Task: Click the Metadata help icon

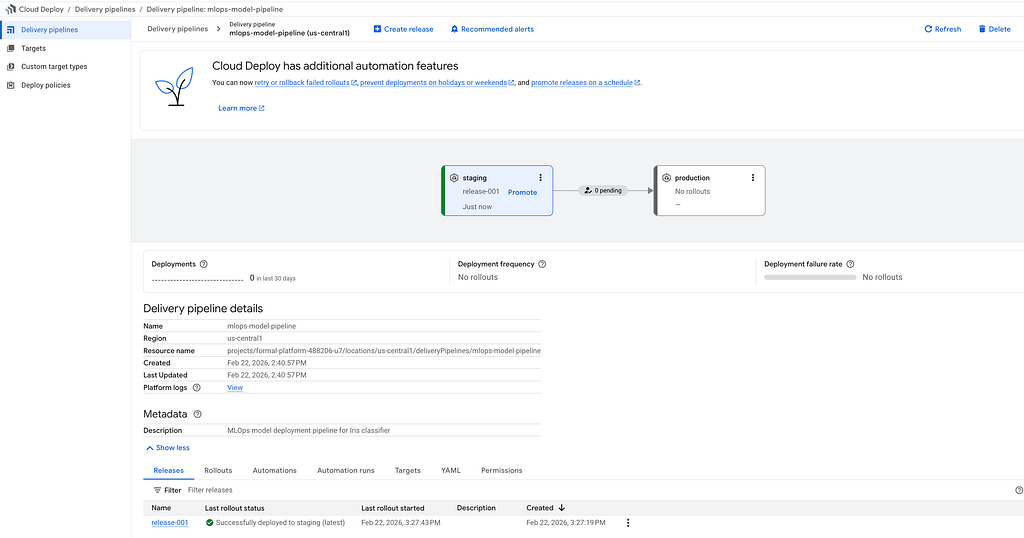Action: point(198,414)
